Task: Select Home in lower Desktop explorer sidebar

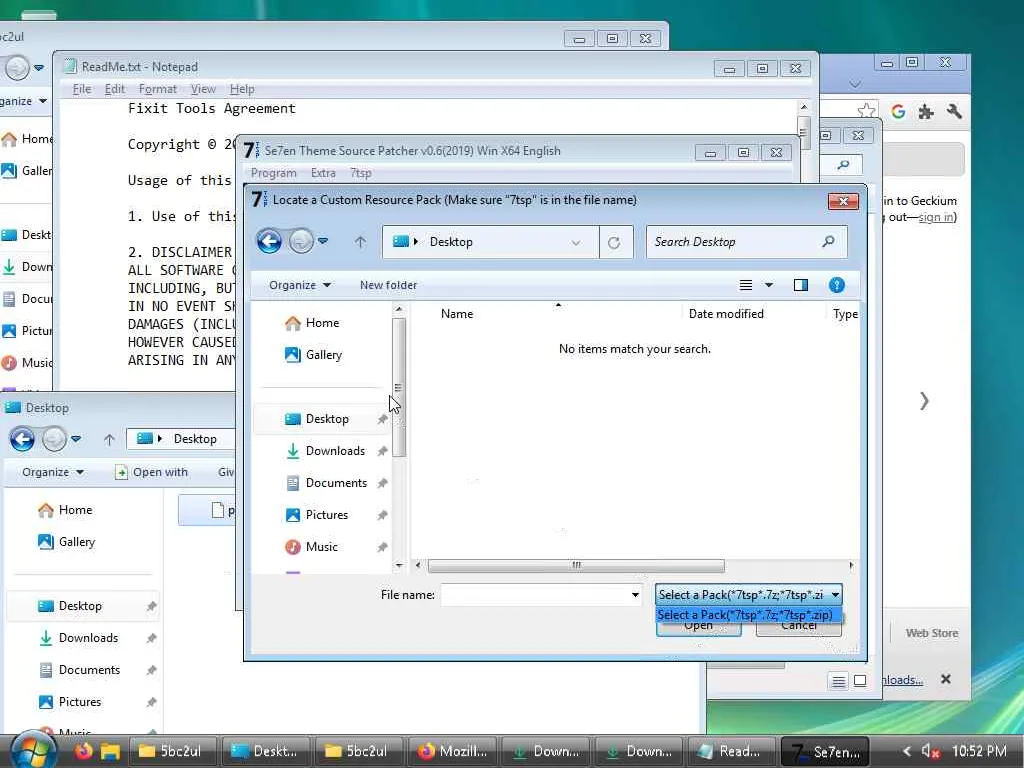Action: (x=65, y=510)
